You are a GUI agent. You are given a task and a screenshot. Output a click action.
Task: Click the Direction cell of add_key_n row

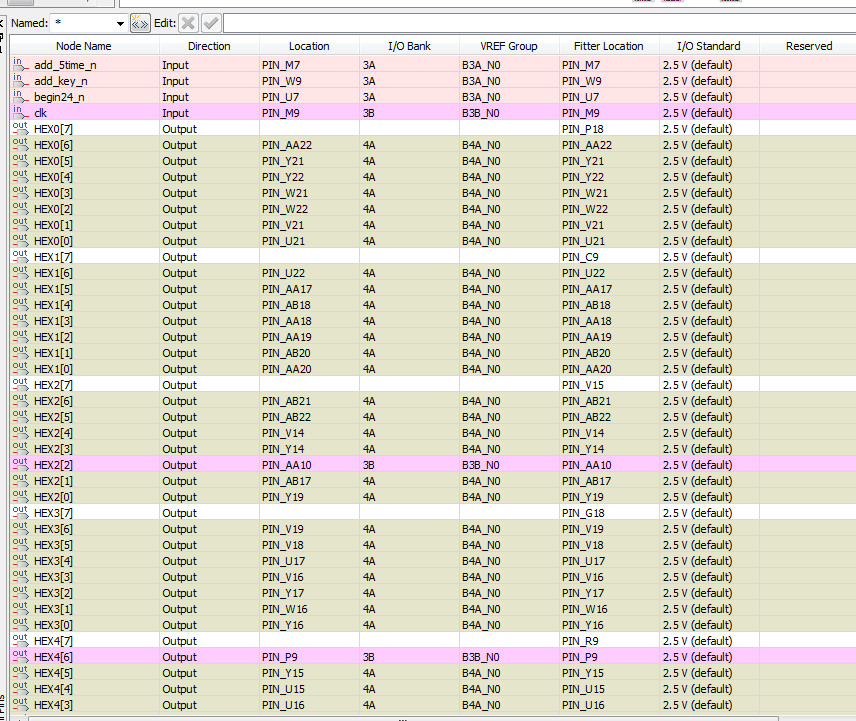(x=209, y=81)
